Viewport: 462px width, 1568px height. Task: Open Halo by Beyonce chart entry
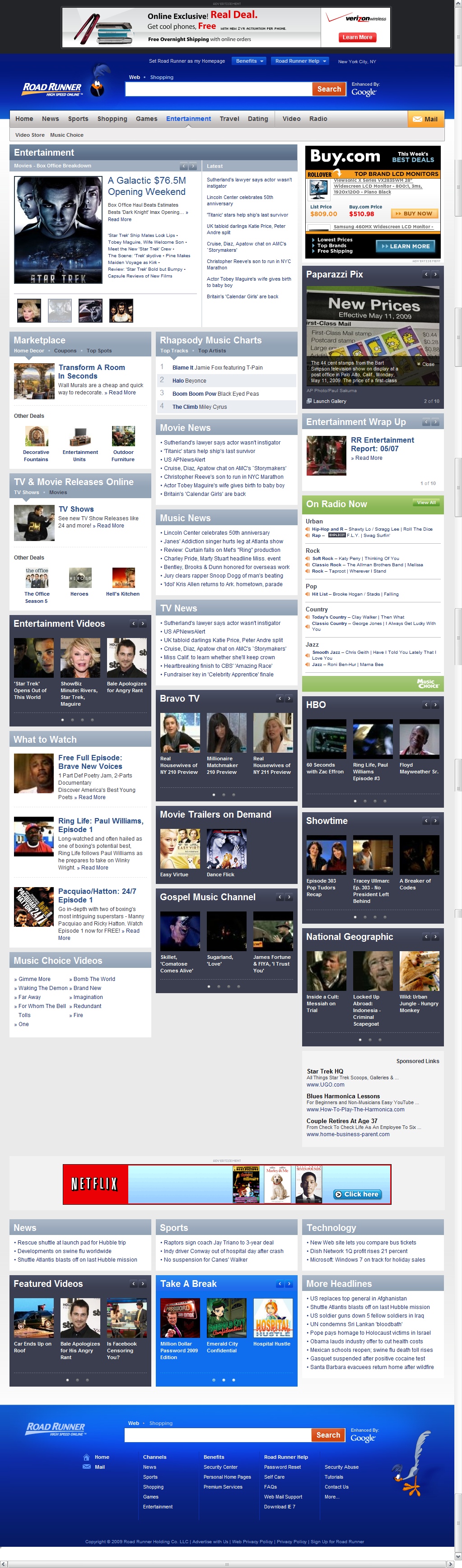point(189,380)
